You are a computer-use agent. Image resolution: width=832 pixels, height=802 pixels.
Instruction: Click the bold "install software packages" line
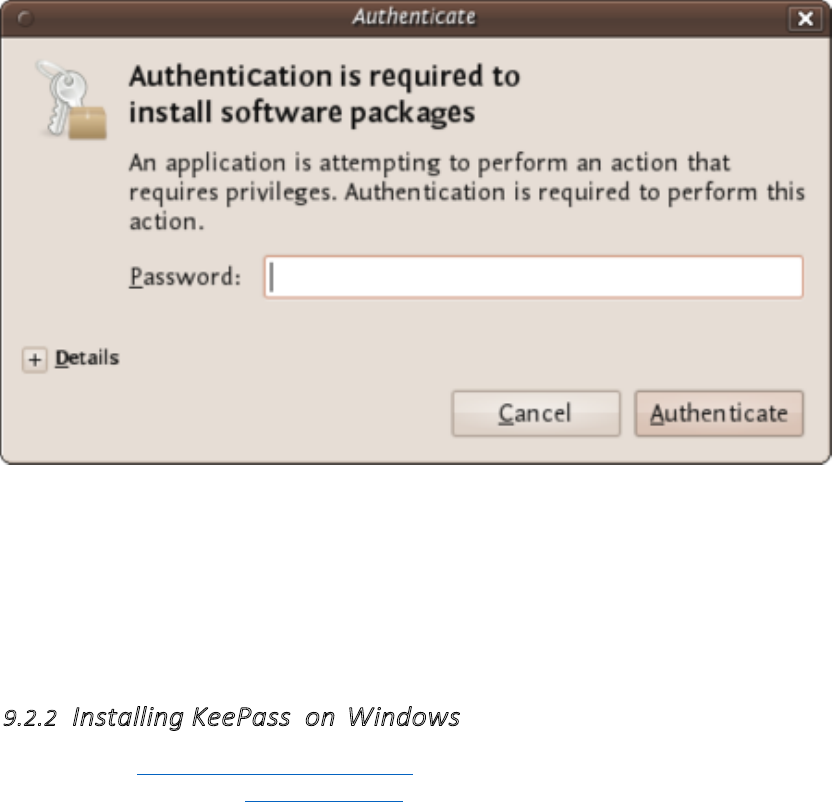point(301,112)
